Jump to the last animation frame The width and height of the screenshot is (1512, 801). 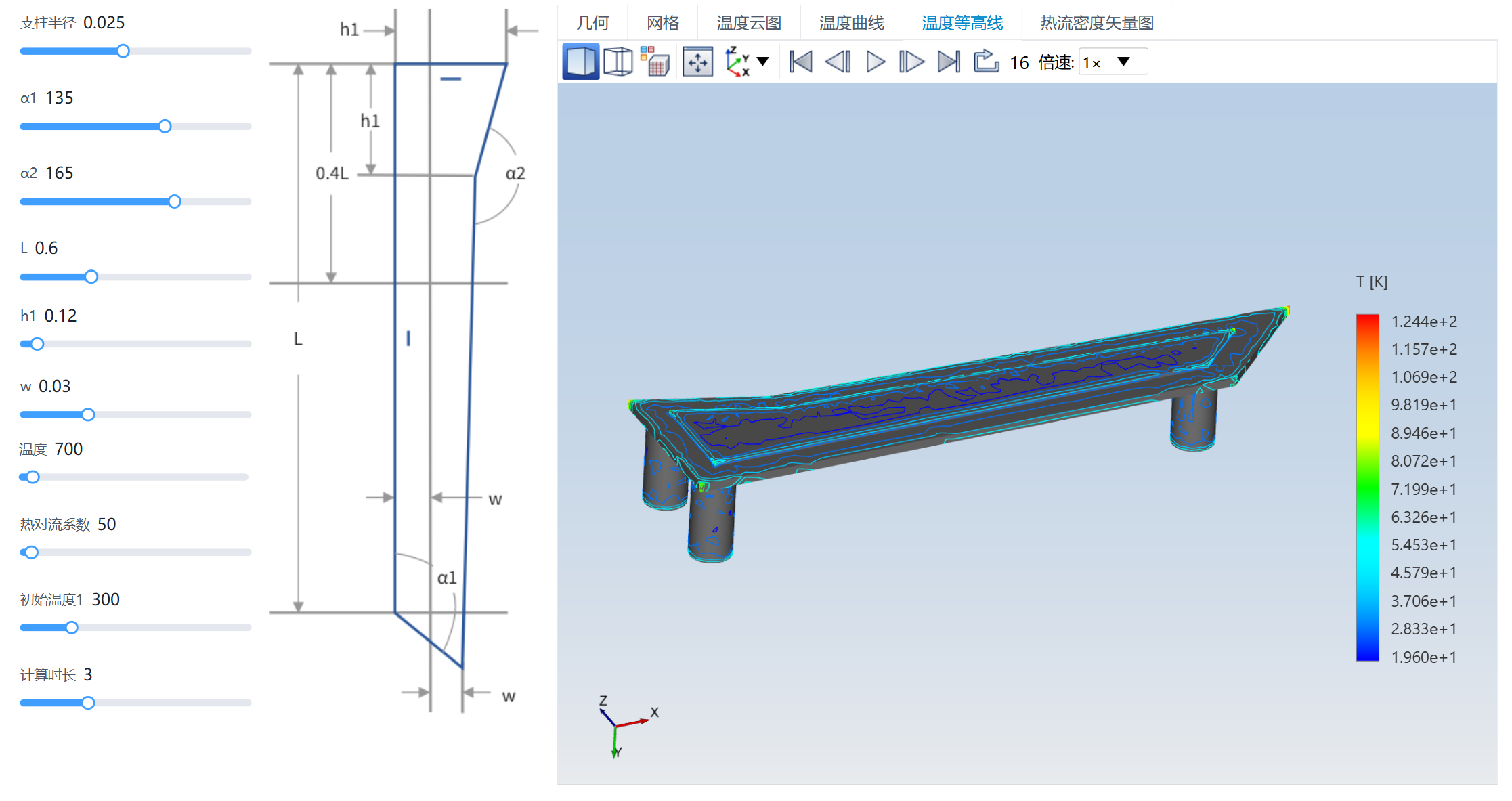pos(949,62)
